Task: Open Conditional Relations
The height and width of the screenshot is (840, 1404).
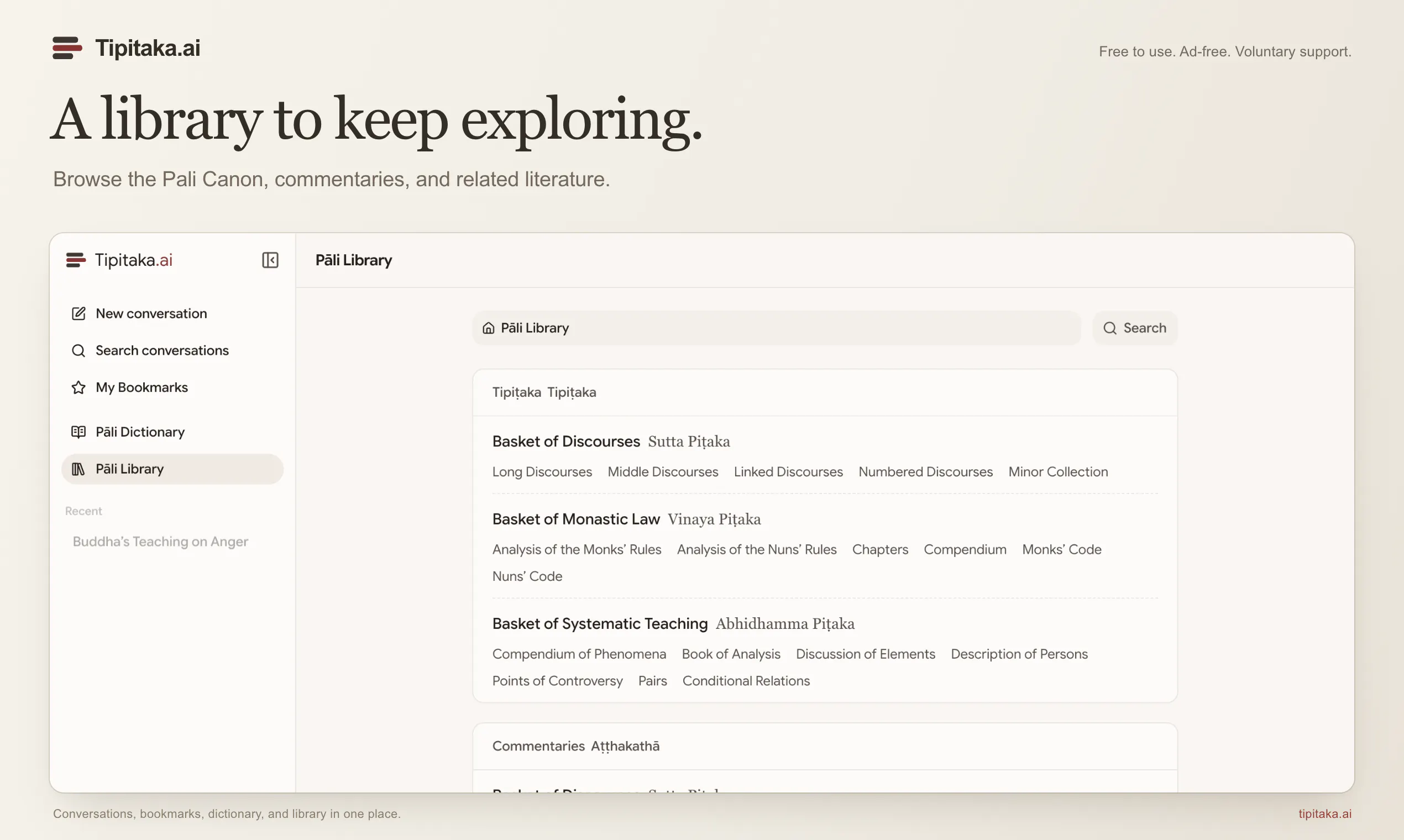Action: pyautogui.click(x=746, y=681)
